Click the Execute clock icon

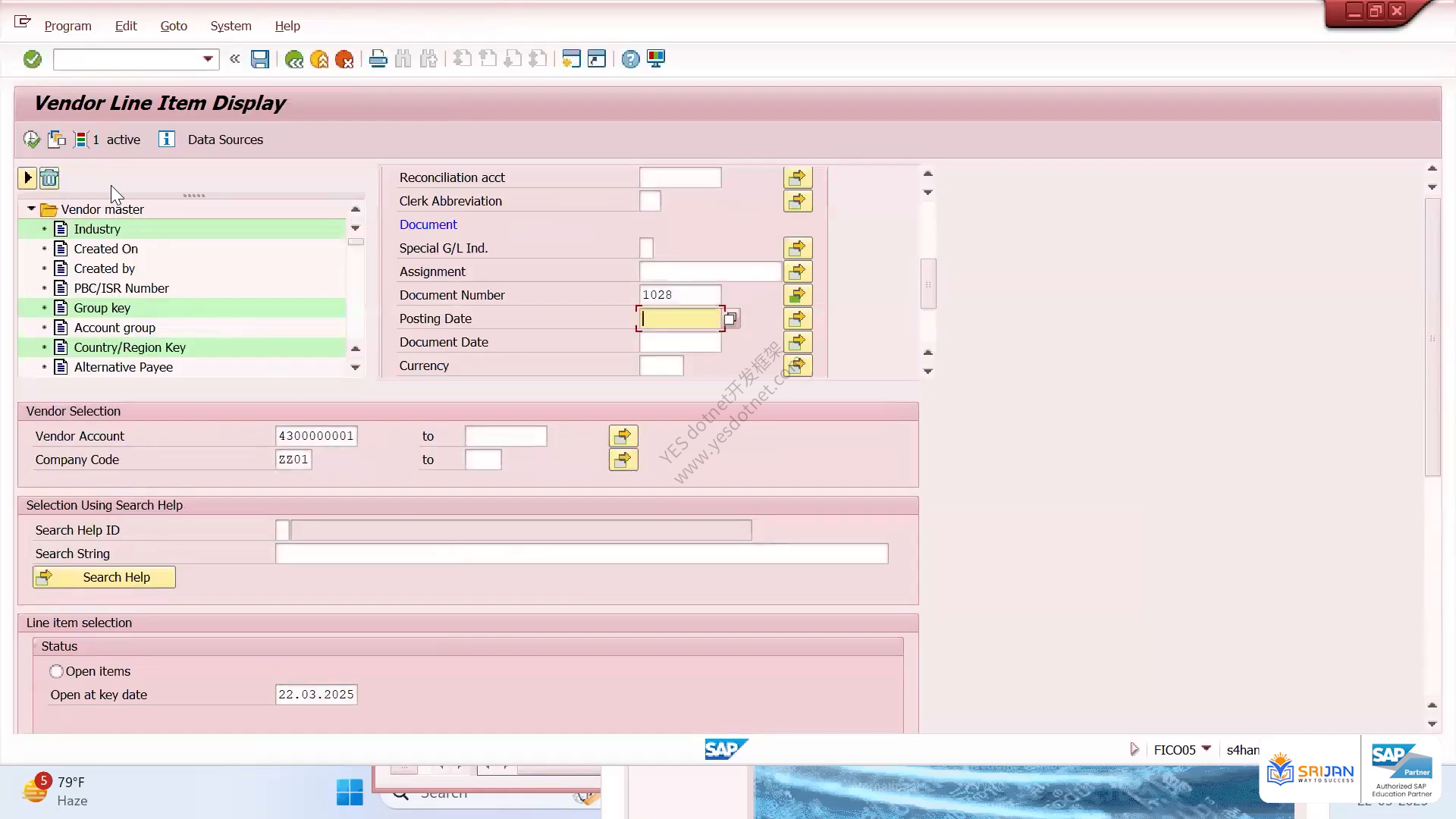(x=31, y=140)
